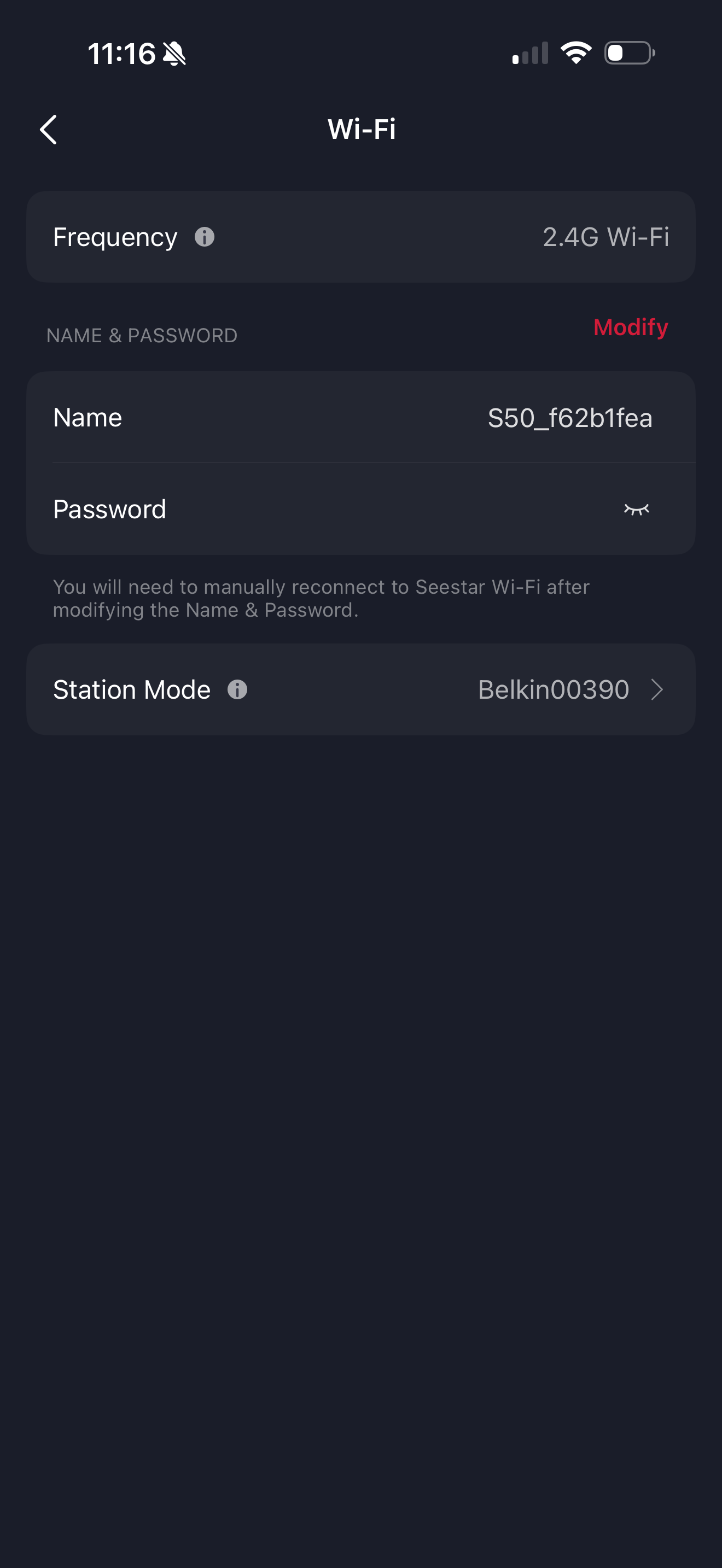Go back using the back arrow

point(49,130)
